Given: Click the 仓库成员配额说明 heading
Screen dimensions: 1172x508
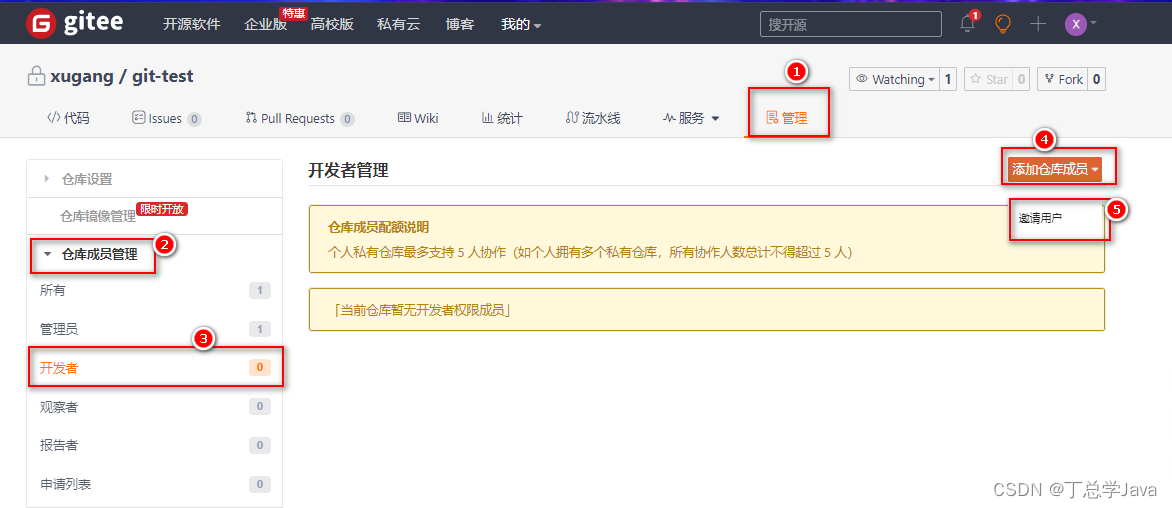Looking at the screenshot, I should [x=378, y=227].
